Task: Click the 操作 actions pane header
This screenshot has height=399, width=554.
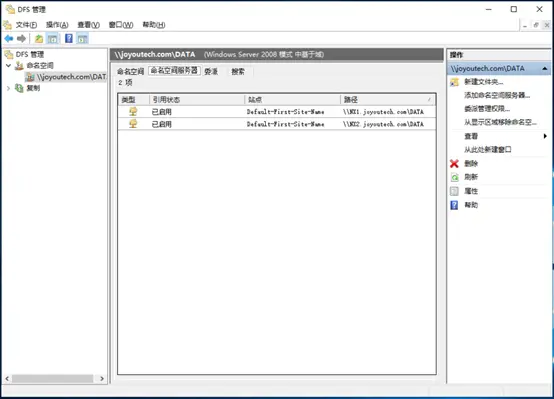Action: pyautogui.click(x=499, y=55)
